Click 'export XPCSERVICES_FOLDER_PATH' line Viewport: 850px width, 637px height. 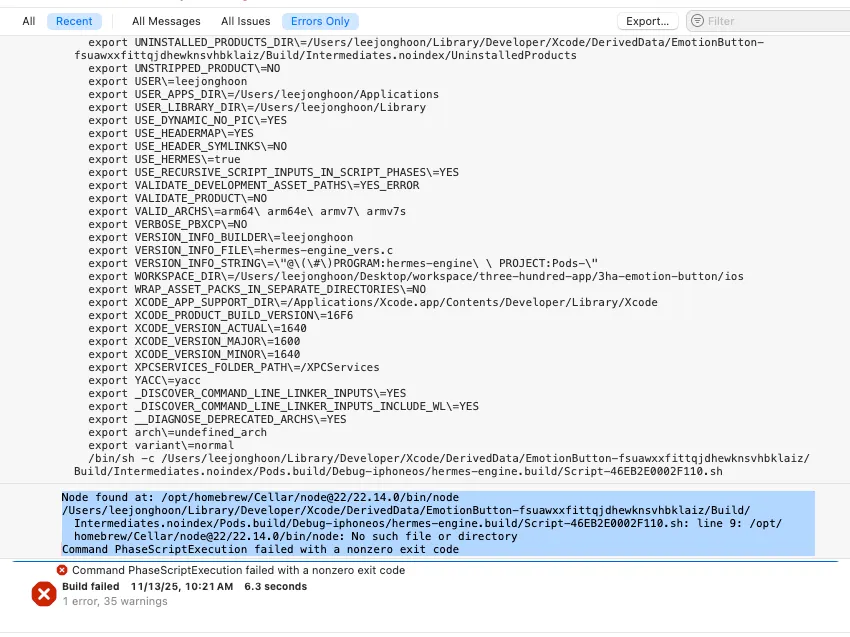(x=234, y=368)
